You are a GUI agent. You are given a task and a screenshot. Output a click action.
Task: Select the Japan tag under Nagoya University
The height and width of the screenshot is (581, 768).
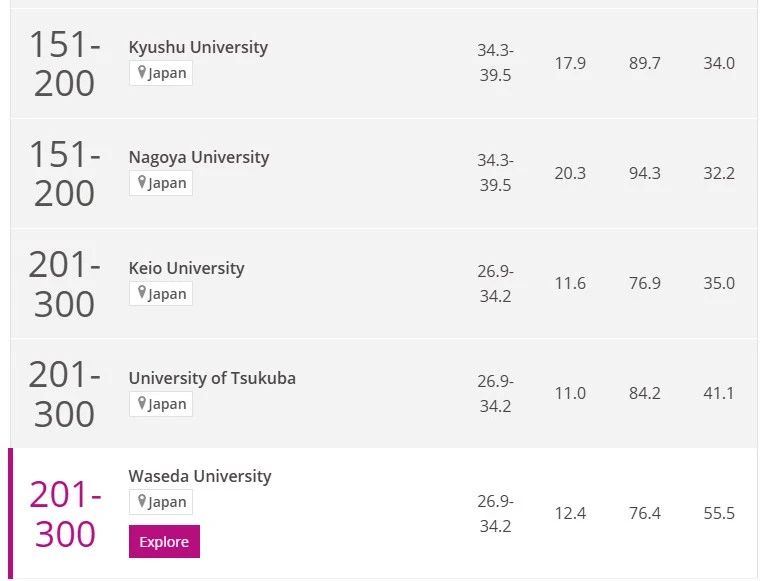(x=161, y=183)
